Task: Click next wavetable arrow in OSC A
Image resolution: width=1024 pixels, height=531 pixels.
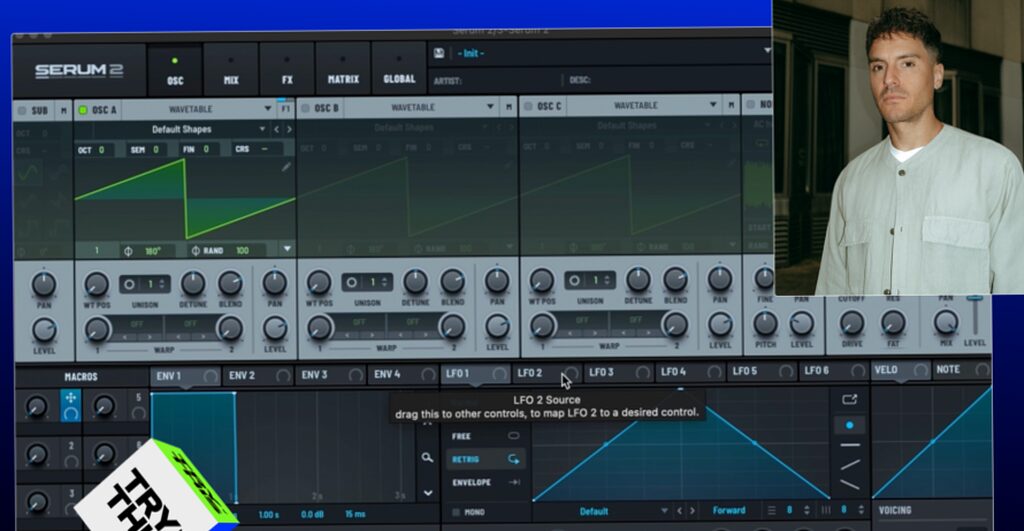Action: (289, 129)
